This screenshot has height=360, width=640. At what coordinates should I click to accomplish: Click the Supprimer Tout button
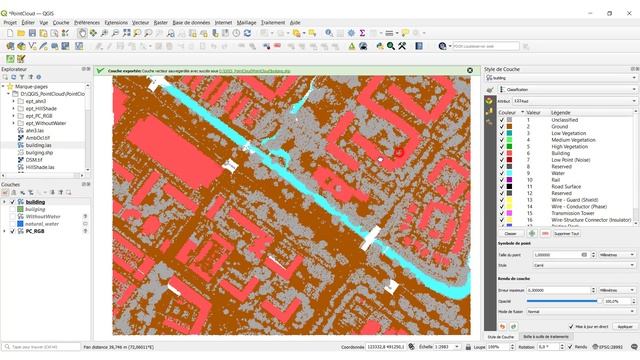(x=567, y=233)
